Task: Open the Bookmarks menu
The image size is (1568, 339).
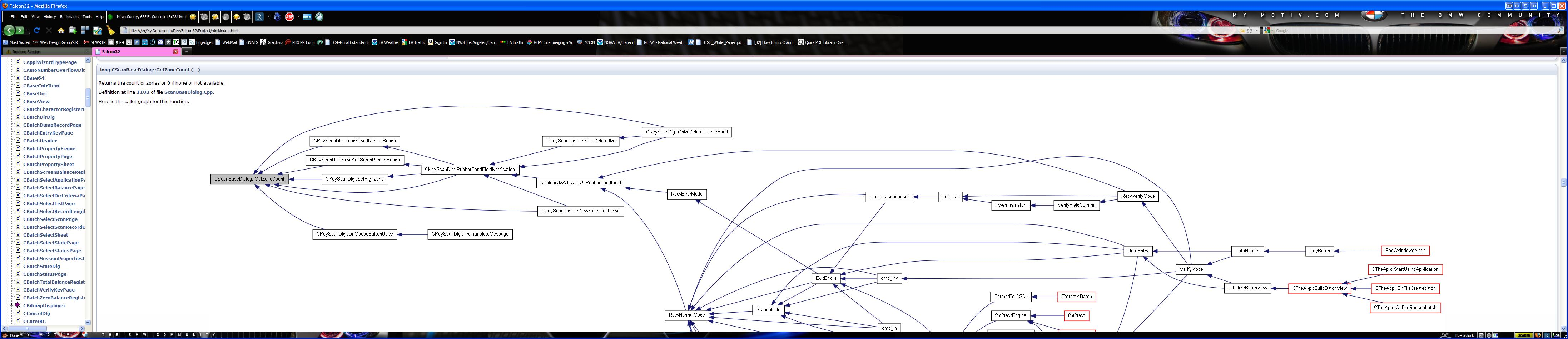Action: [69, 17]
